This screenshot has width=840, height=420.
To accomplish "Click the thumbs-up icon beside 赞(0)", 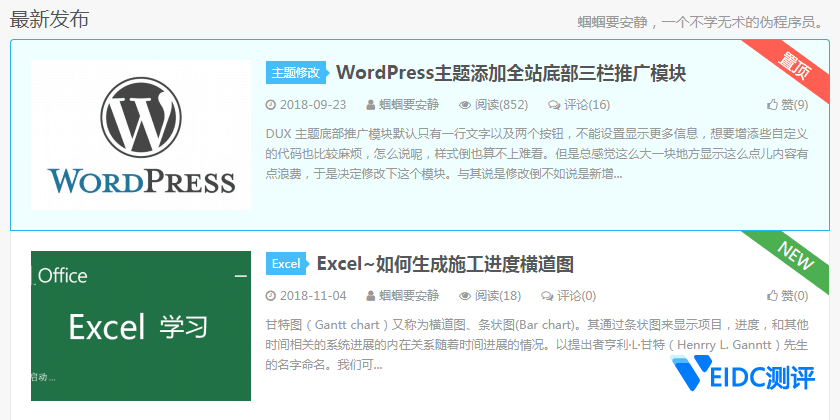I will pos(772,296).
